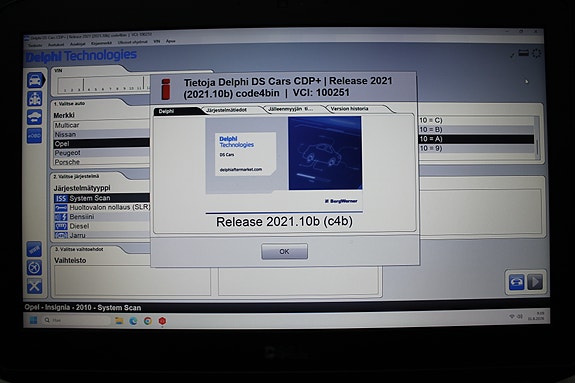Select Jarru system type
This screenshot has width=575, height=383.
click(x=102, y=235)
